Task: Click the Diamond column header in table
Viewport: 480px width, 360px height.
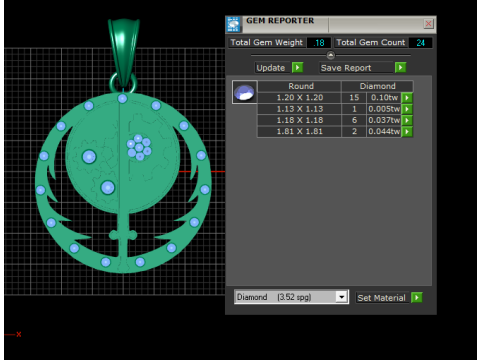Action: point(377,86)
